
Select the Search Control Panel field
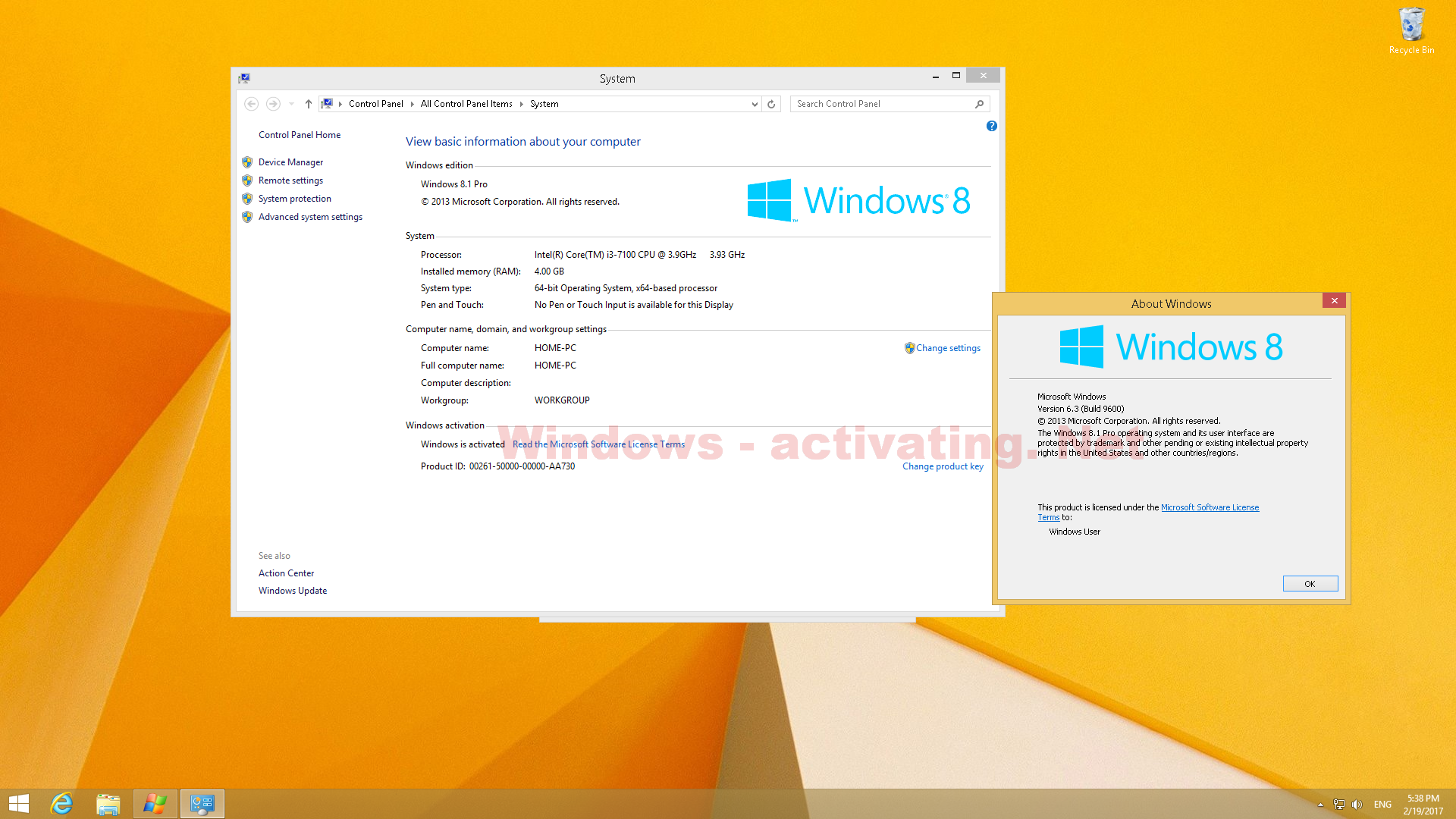coord(886,103)
